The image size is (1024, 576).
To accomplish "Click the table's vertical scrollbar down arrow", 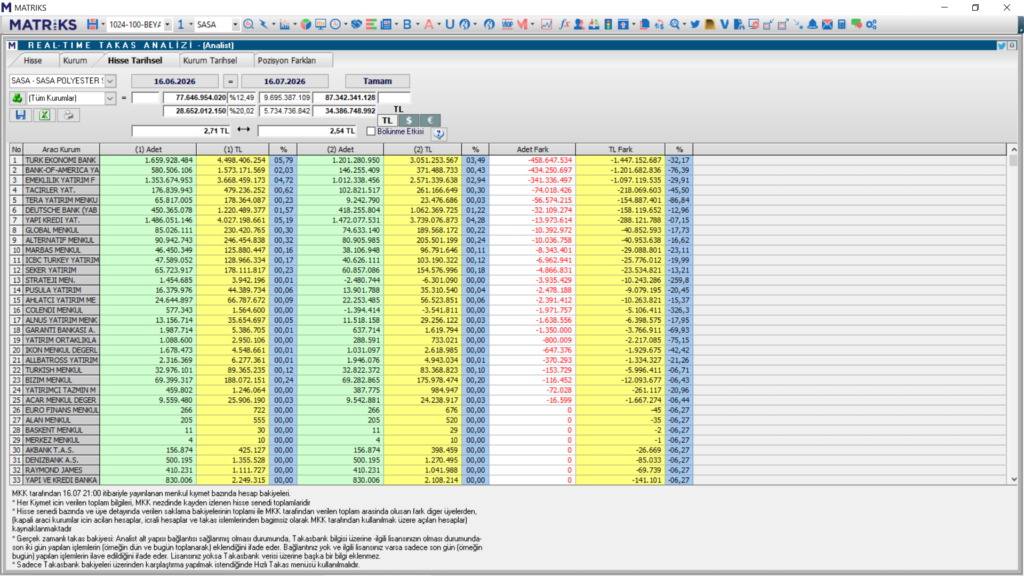I will 1014,479.
